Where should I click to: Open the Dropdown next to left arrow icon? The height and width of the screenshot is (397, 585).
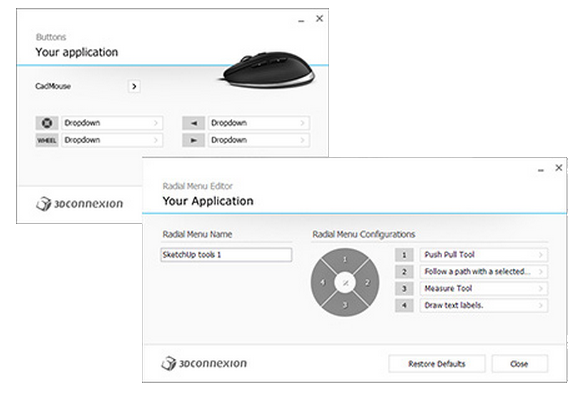click(x=259, y=123)
